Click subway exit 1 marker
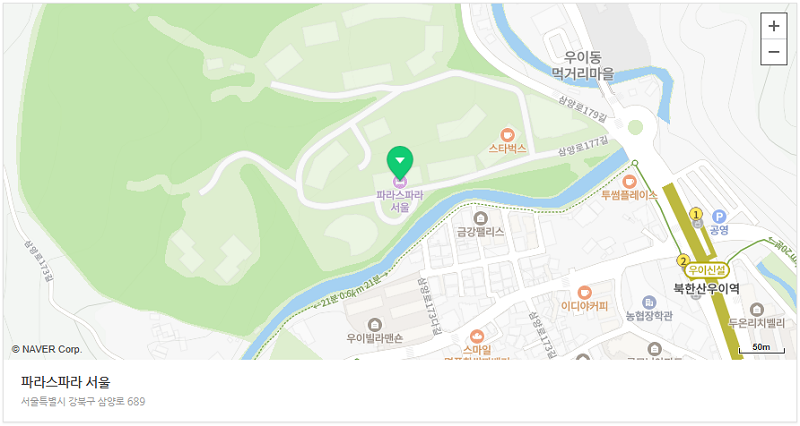This screenshot has width=800, height=426. pyautogui.click(x=696, y=214)
